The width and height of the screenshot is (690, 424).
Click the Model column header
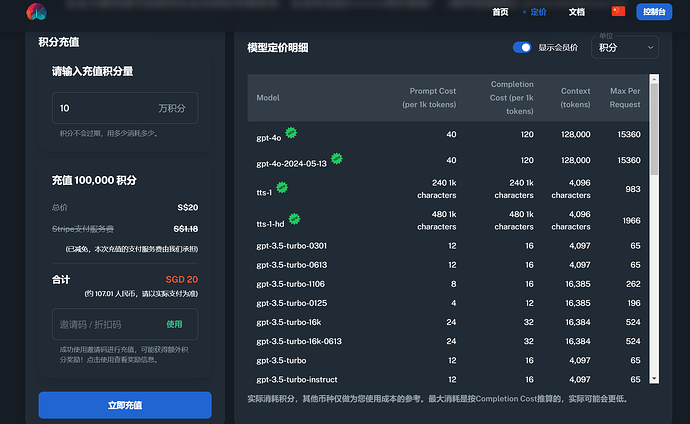(x=268, y=98)
